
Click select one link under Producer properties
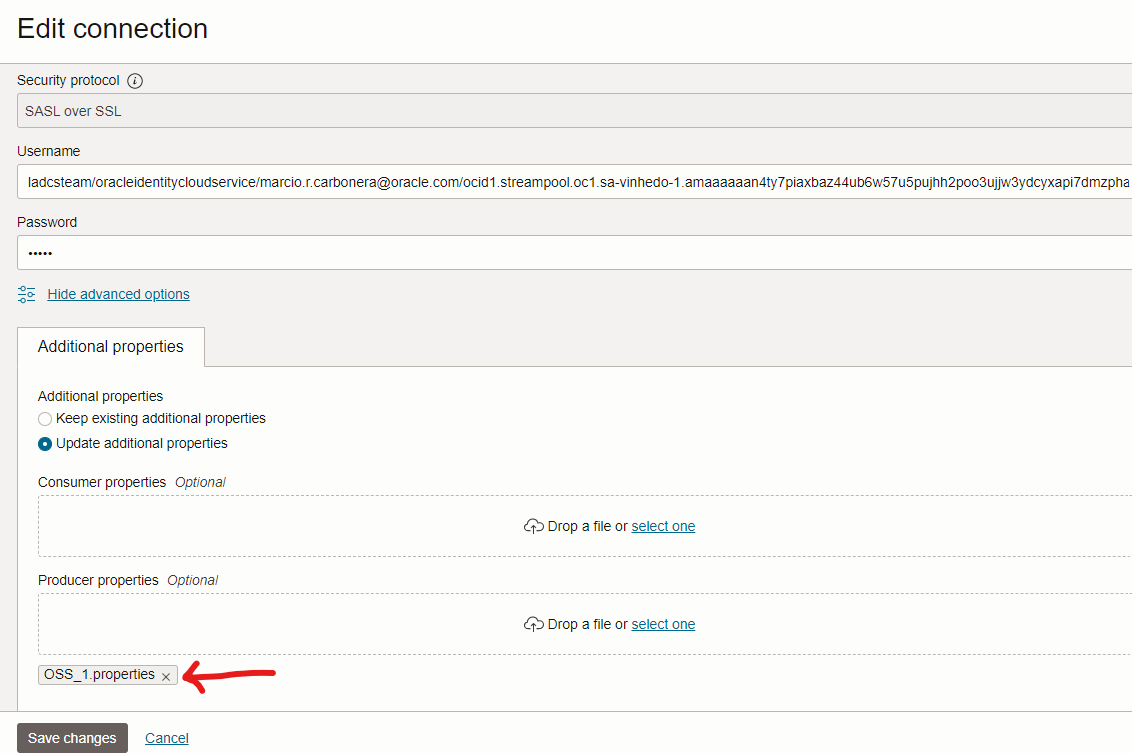pyautogui.click(x=663, y=624)
